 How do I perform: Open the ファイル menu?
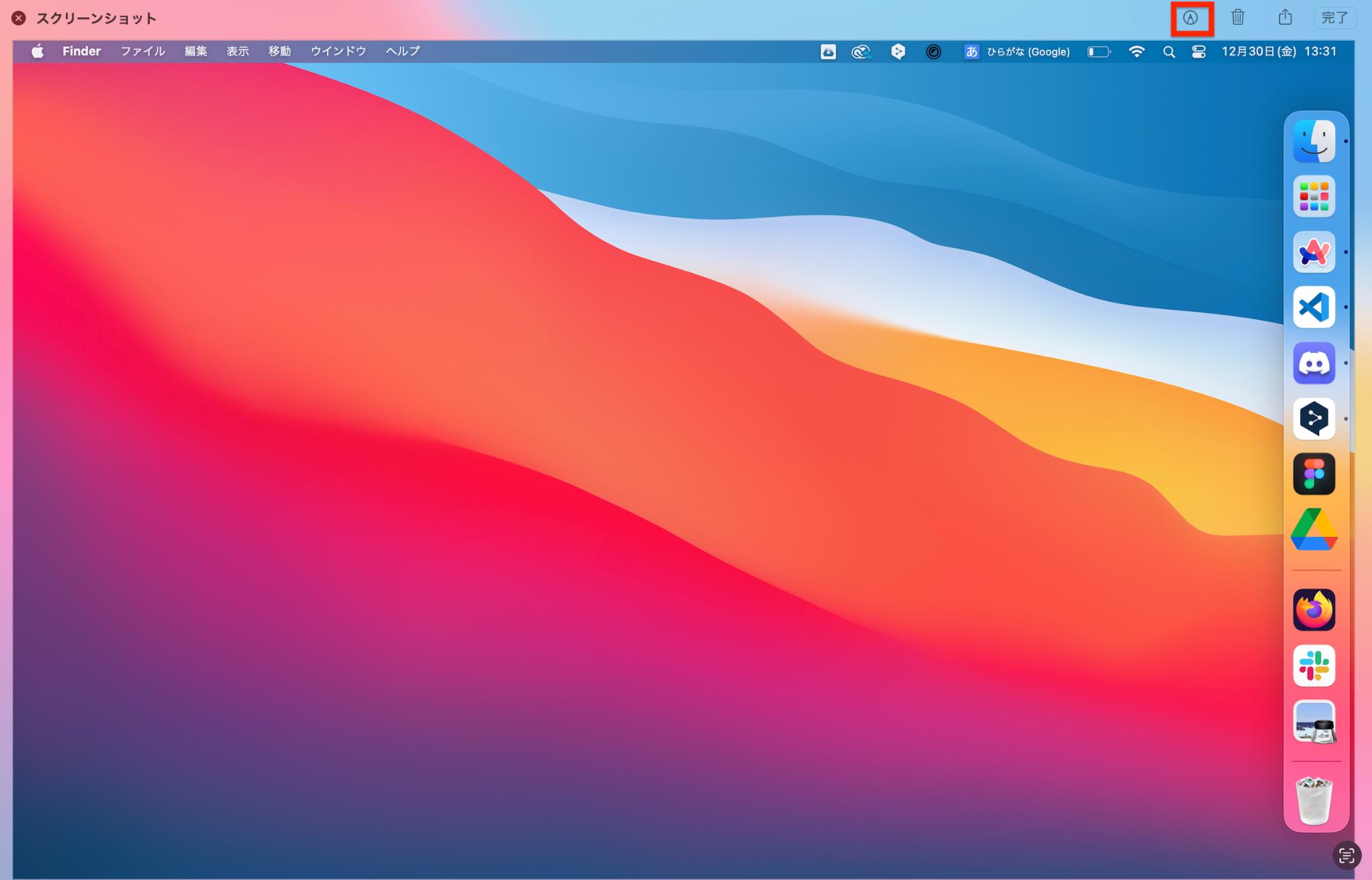click(x=142, y=52)
